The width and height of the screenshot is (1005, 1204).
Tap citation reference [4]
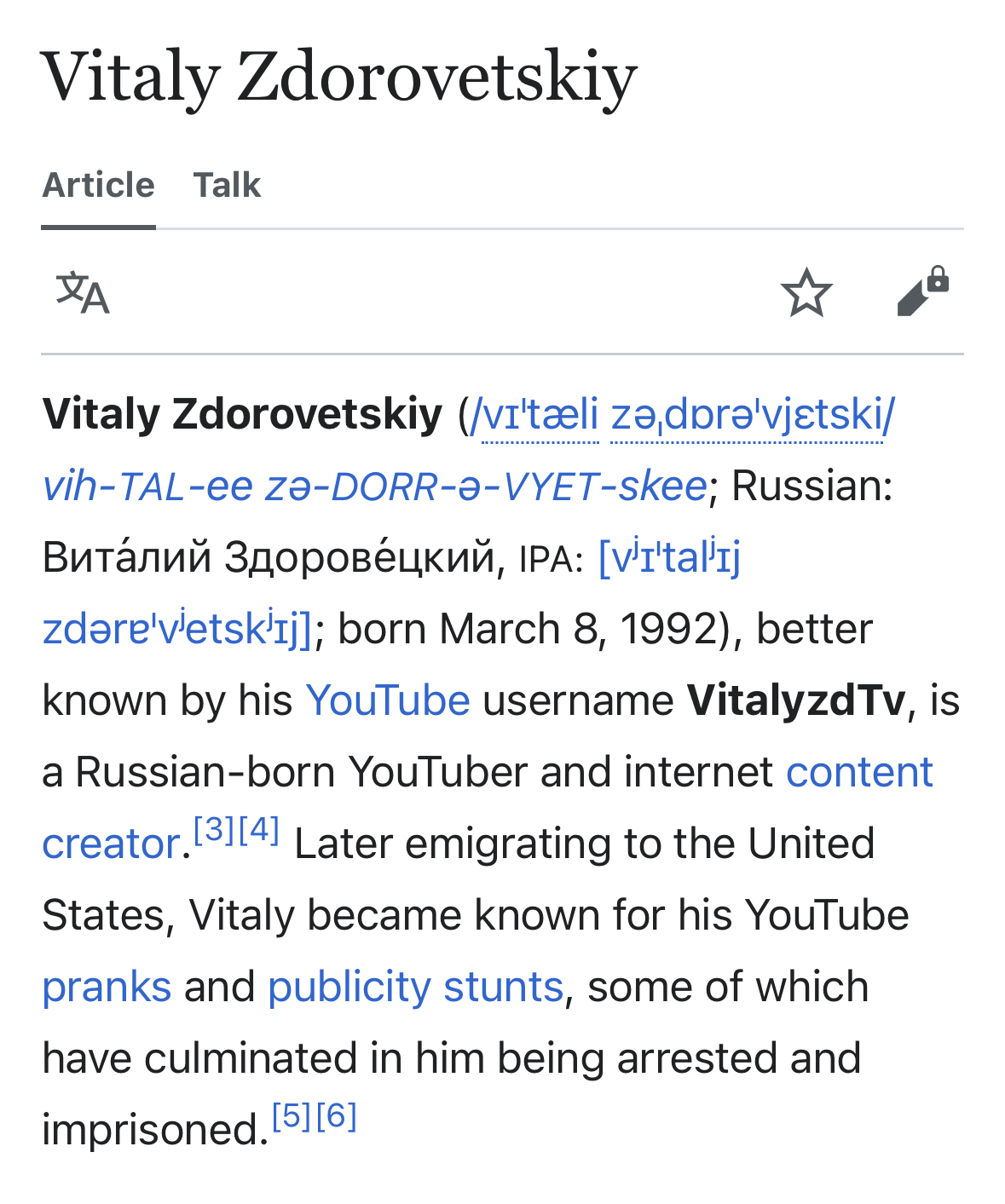click(259, 829)
